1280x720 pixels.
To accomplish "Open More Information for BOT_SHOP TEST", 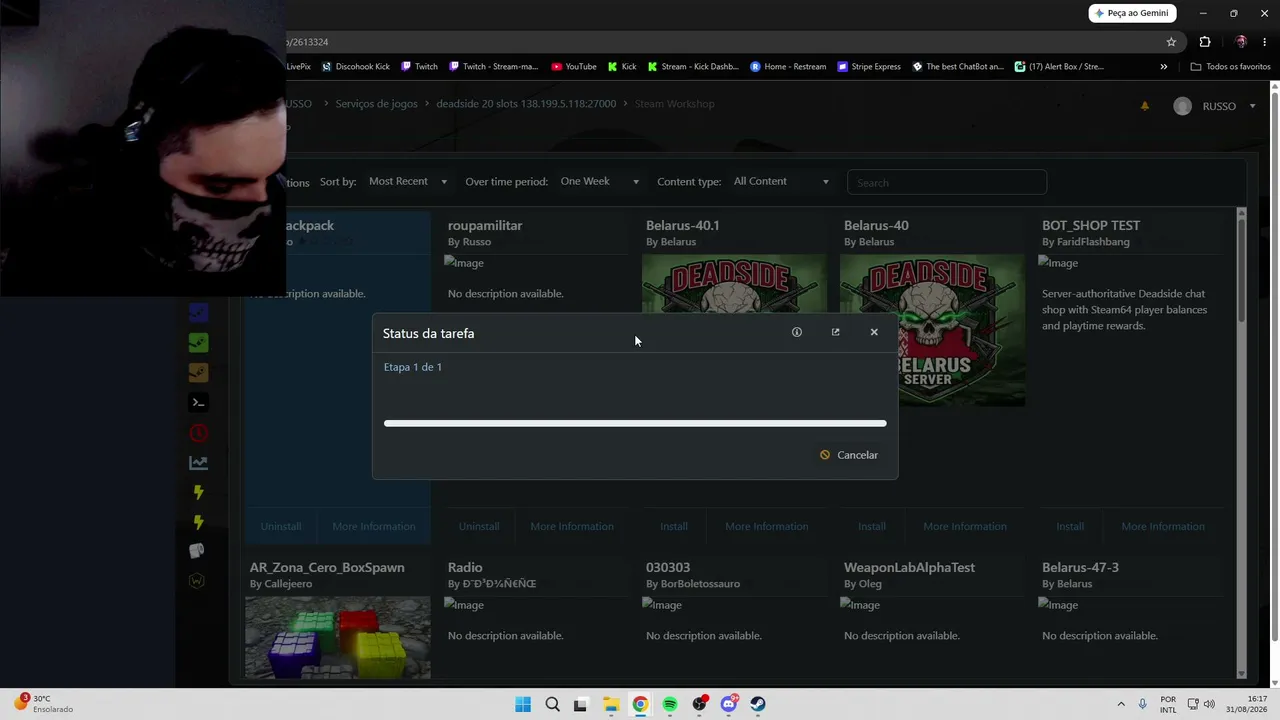I will (x=1163, y=527).
